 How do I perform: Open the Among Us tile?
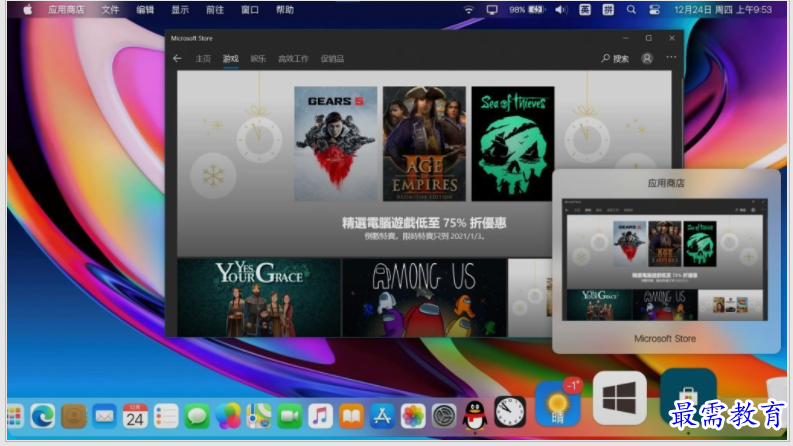click(x=425, y=298)
